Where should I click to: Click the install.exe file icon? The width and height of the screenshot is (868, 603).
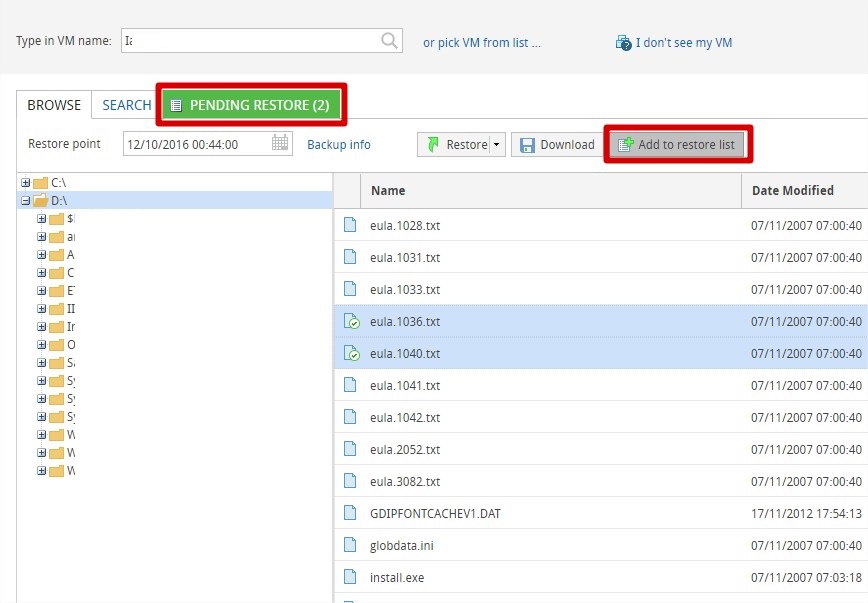point(350,577)
